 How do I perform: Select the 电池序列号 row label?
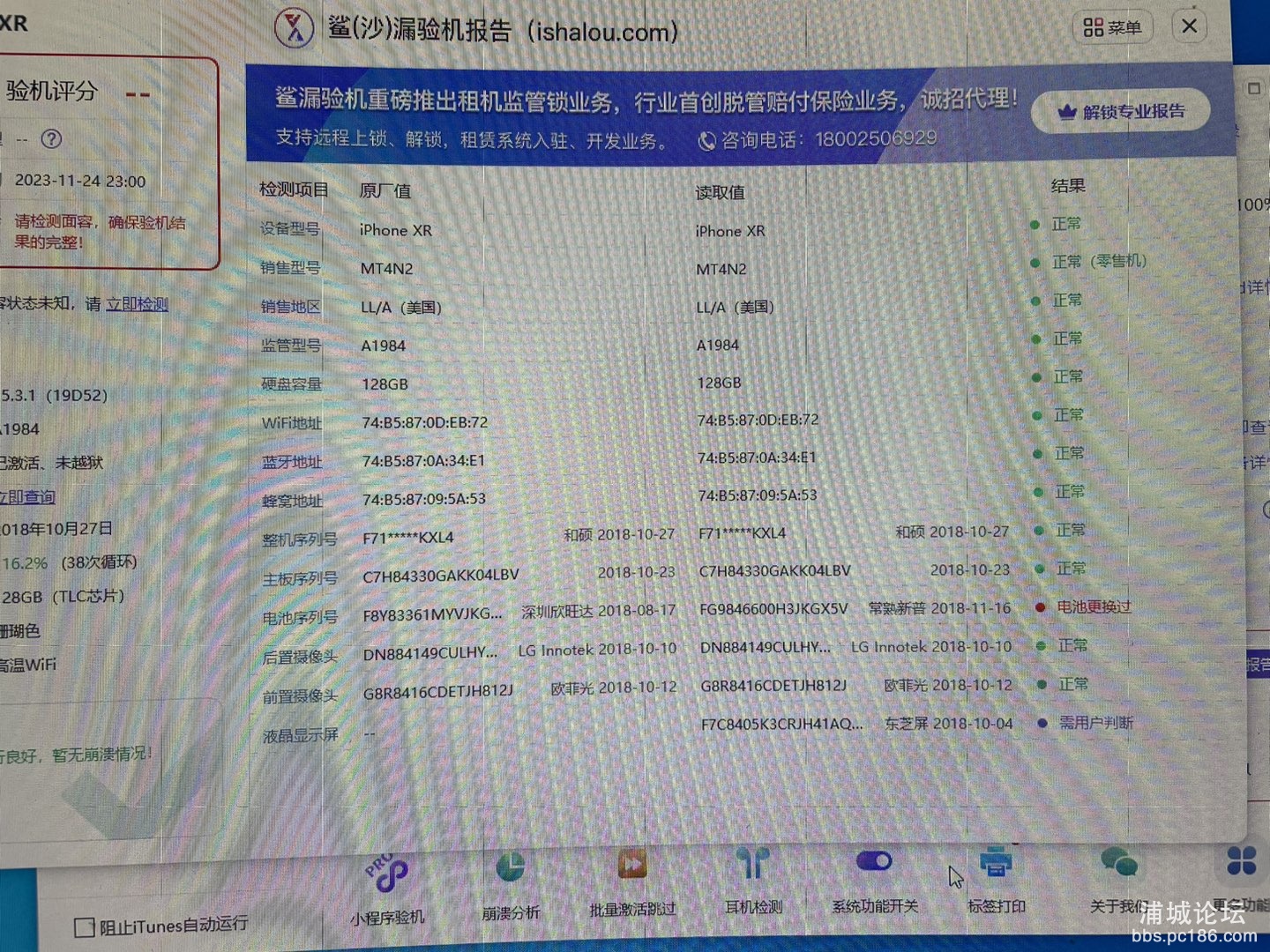coord(300,618)
